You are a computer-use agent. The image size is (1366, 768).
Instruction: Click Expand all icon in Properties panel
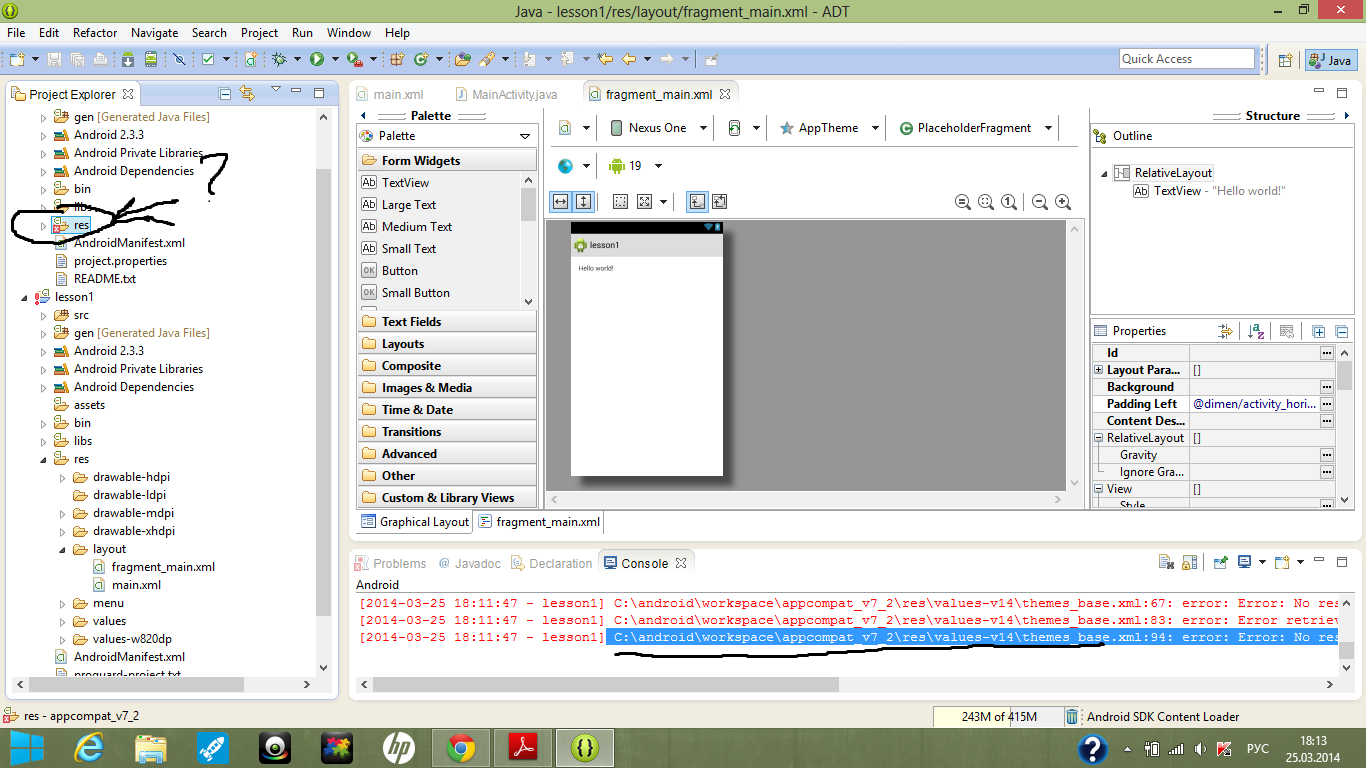(x=1319, y=331)
